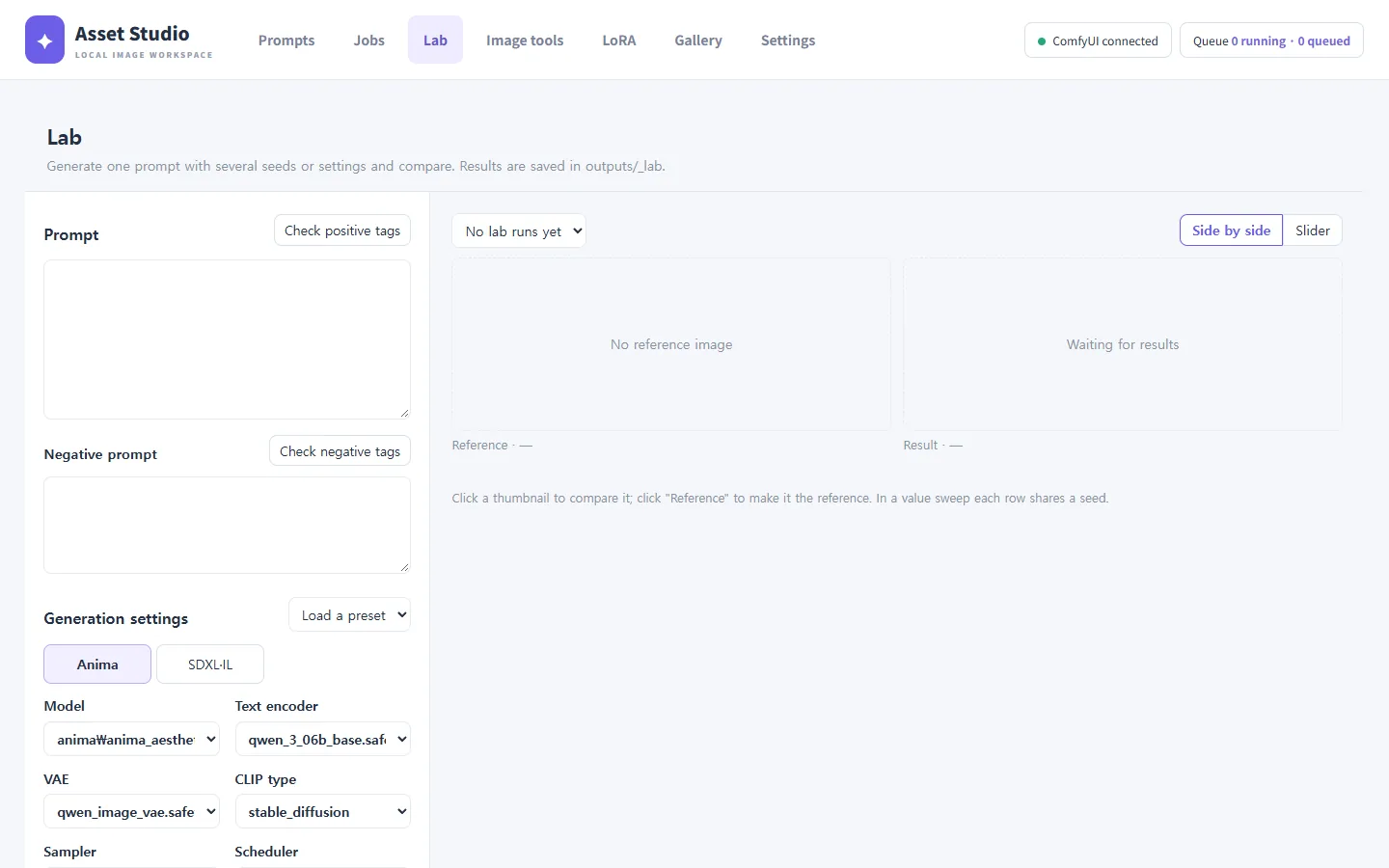Select the SDXL-IL model family toggle
The image size is (1389, 868).
tap(210, 665)
